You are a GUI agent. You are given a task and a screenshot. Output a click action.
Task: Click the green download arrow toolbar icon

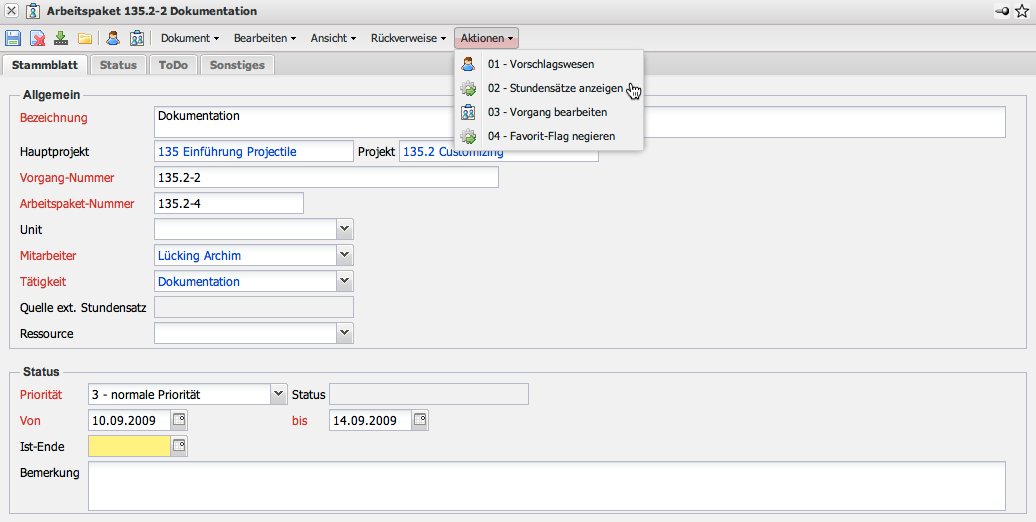[x=61, y=38]
